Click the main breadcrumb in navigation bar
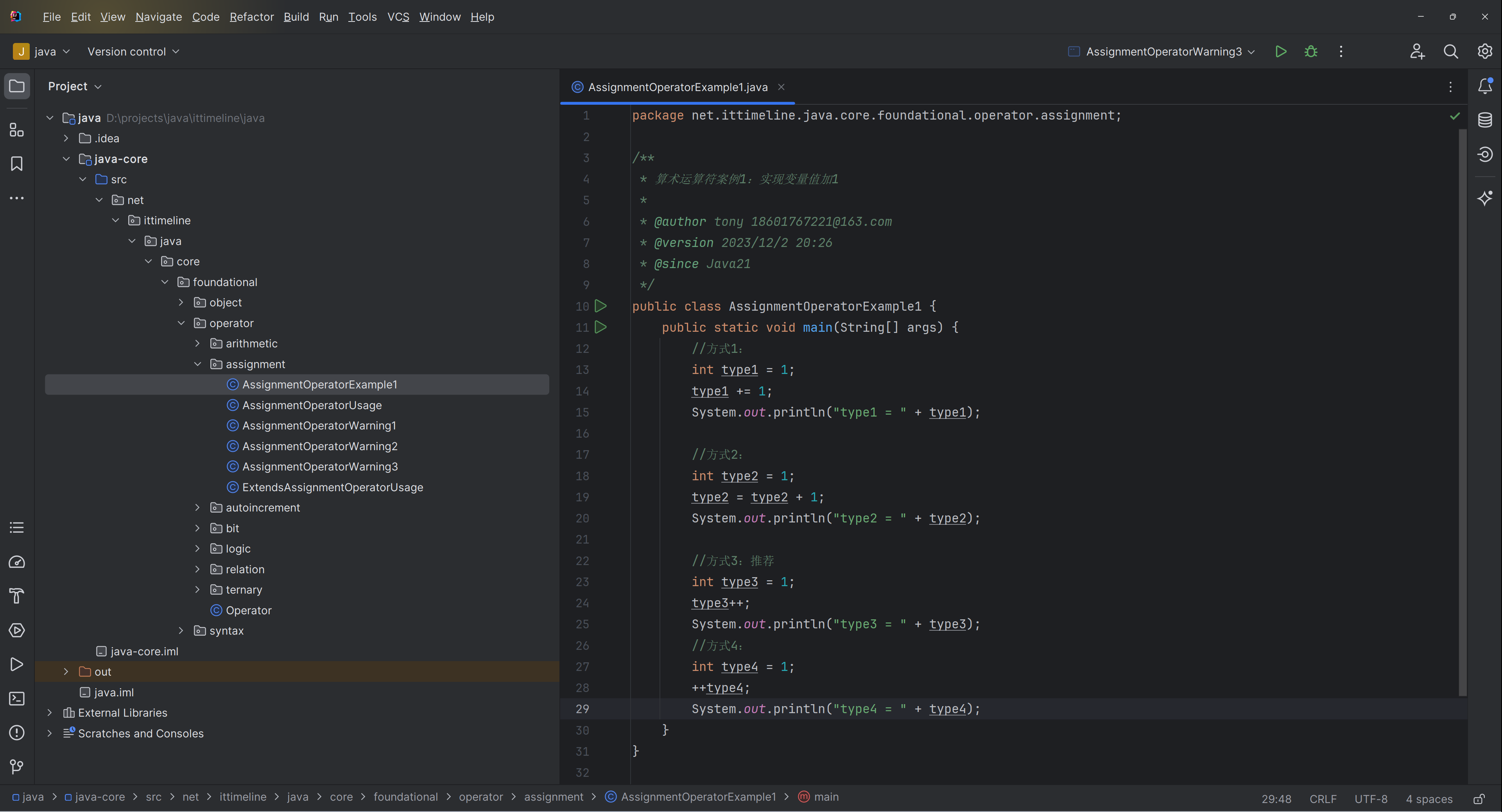The width and height of the screenshot is (1502, 812). click(x=818, y=797)
